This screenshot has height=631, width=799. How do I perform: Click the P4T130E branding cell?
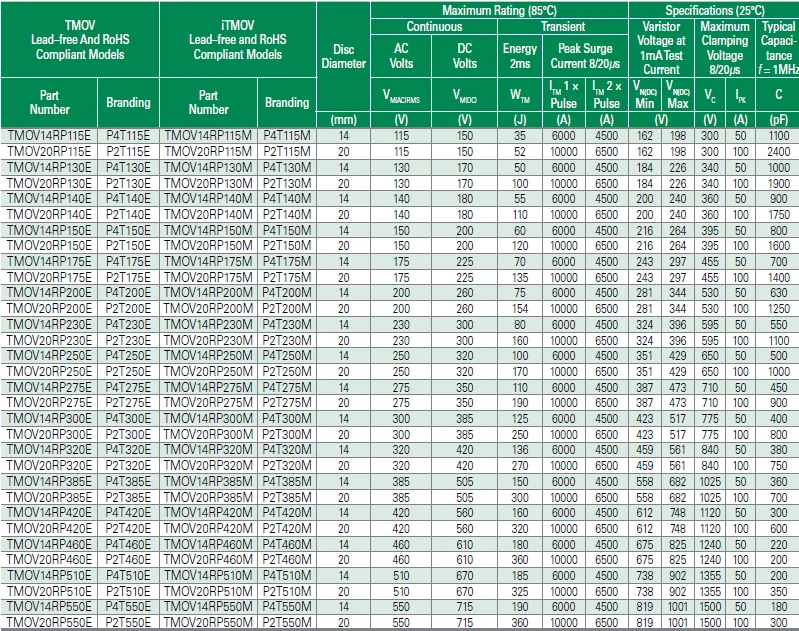[x=128, y=166]
